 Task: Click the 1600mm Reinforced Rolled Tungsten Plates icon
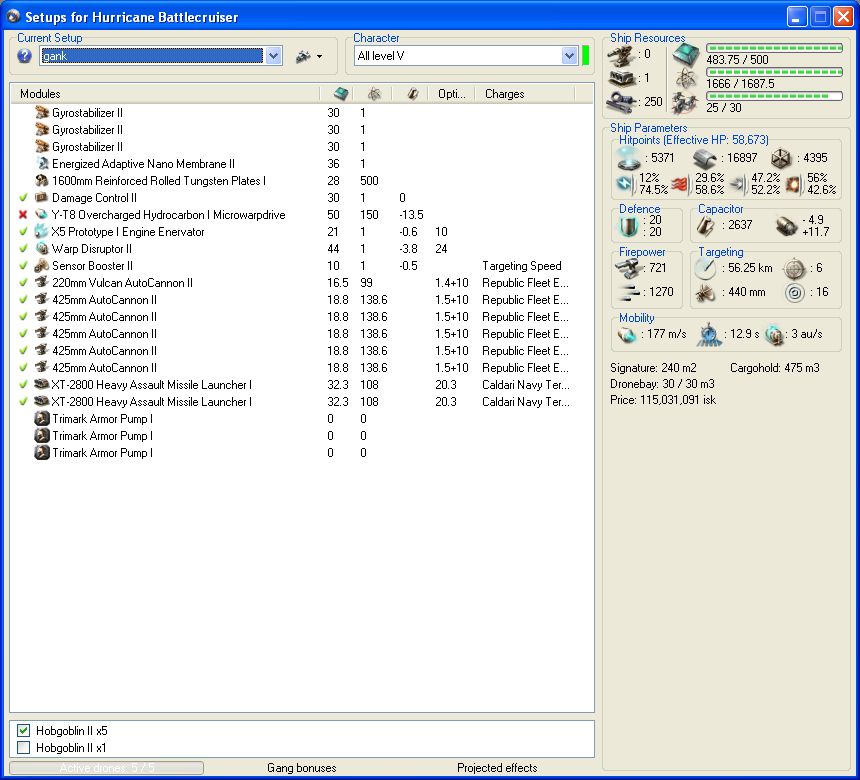(x=42, y=180)
